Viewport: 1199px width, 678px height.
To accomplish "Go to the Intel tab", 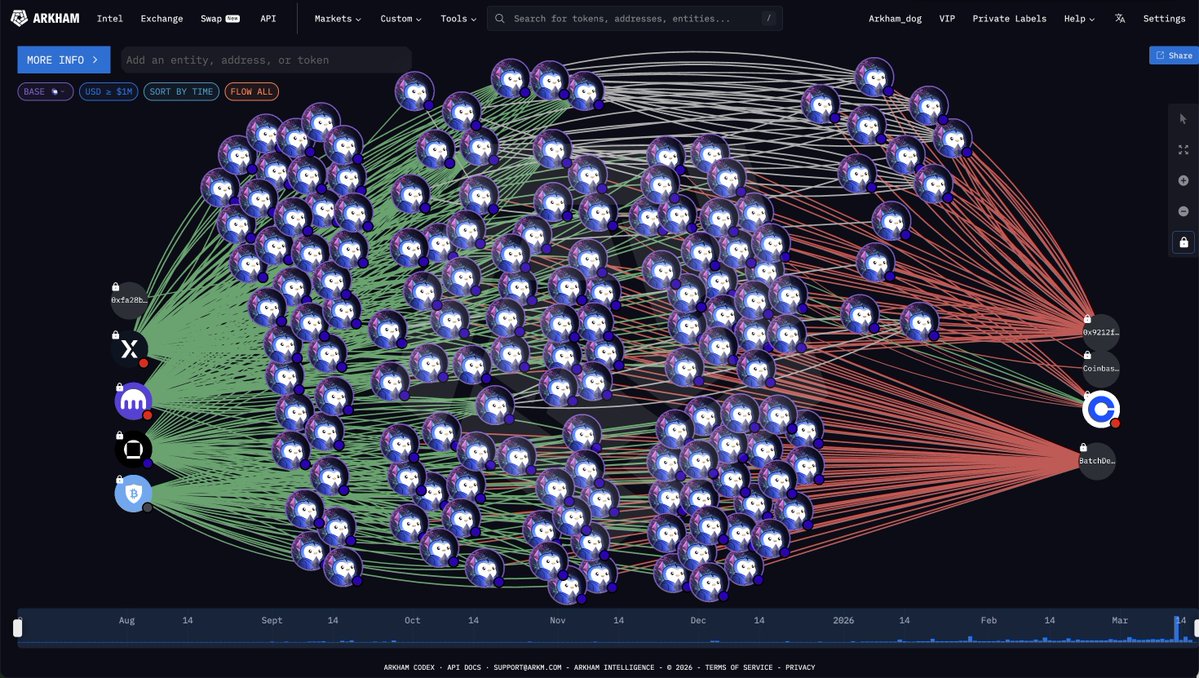I will point(109,18).
